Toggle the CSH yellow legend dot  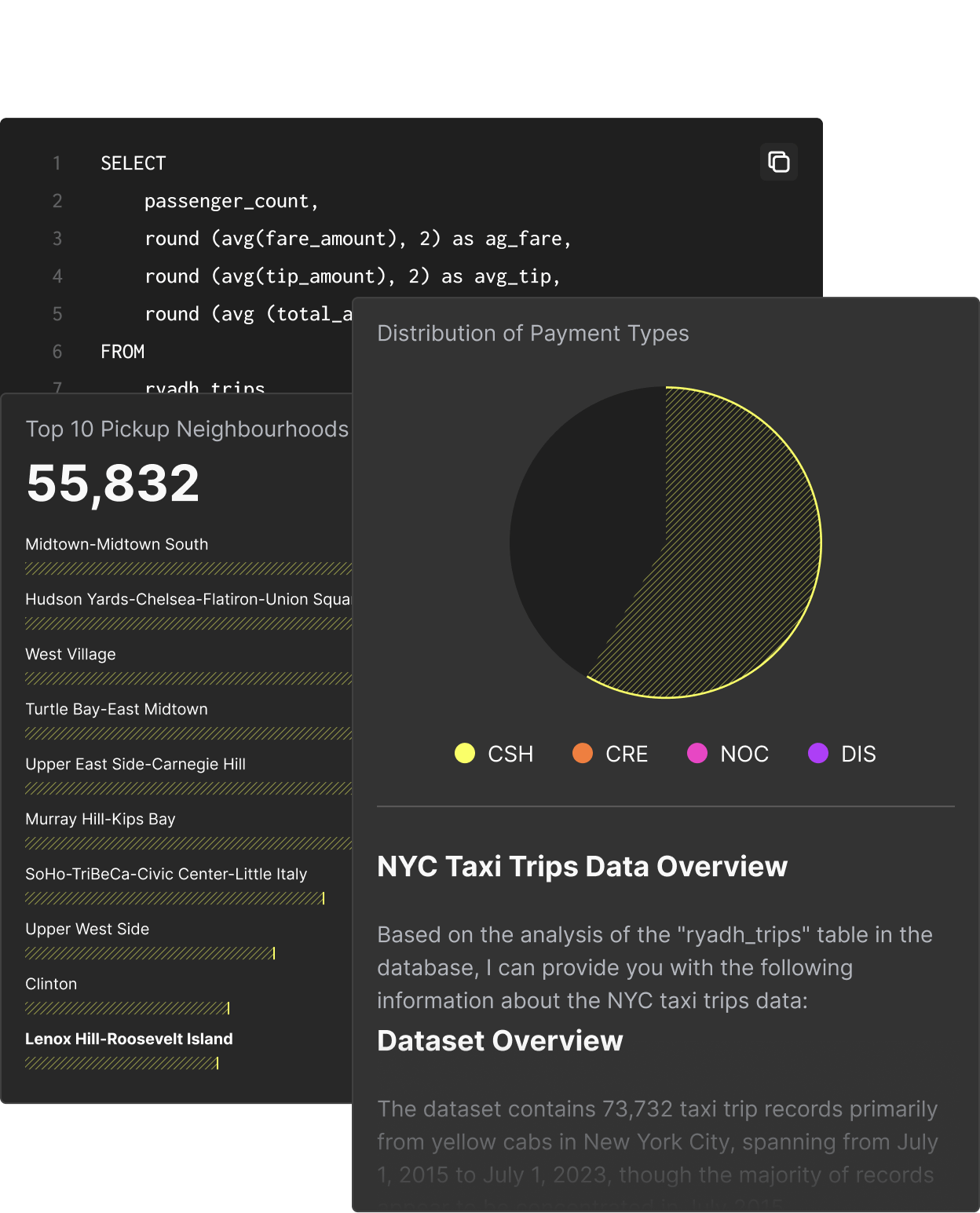click(465, 754)
